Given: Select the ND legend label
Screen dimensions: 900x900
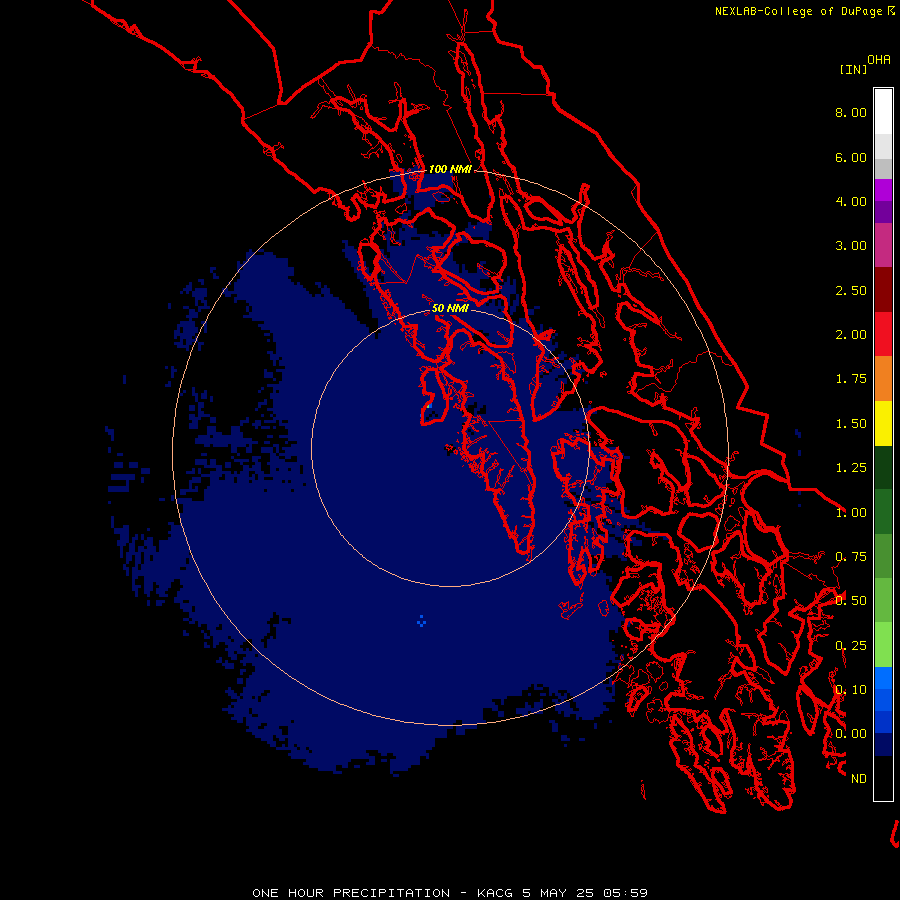Looking at the screenshot, I should (x=859, y=779).
